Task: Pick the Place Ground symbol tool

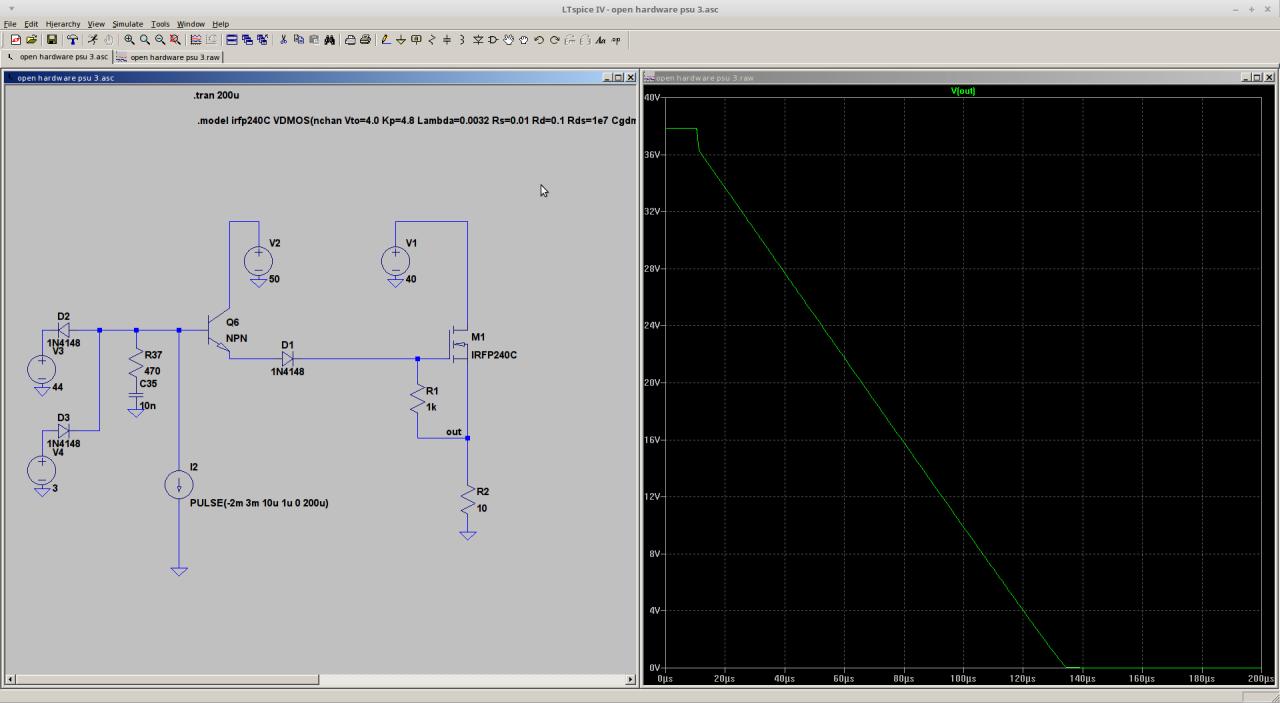Action: (401, 40)
